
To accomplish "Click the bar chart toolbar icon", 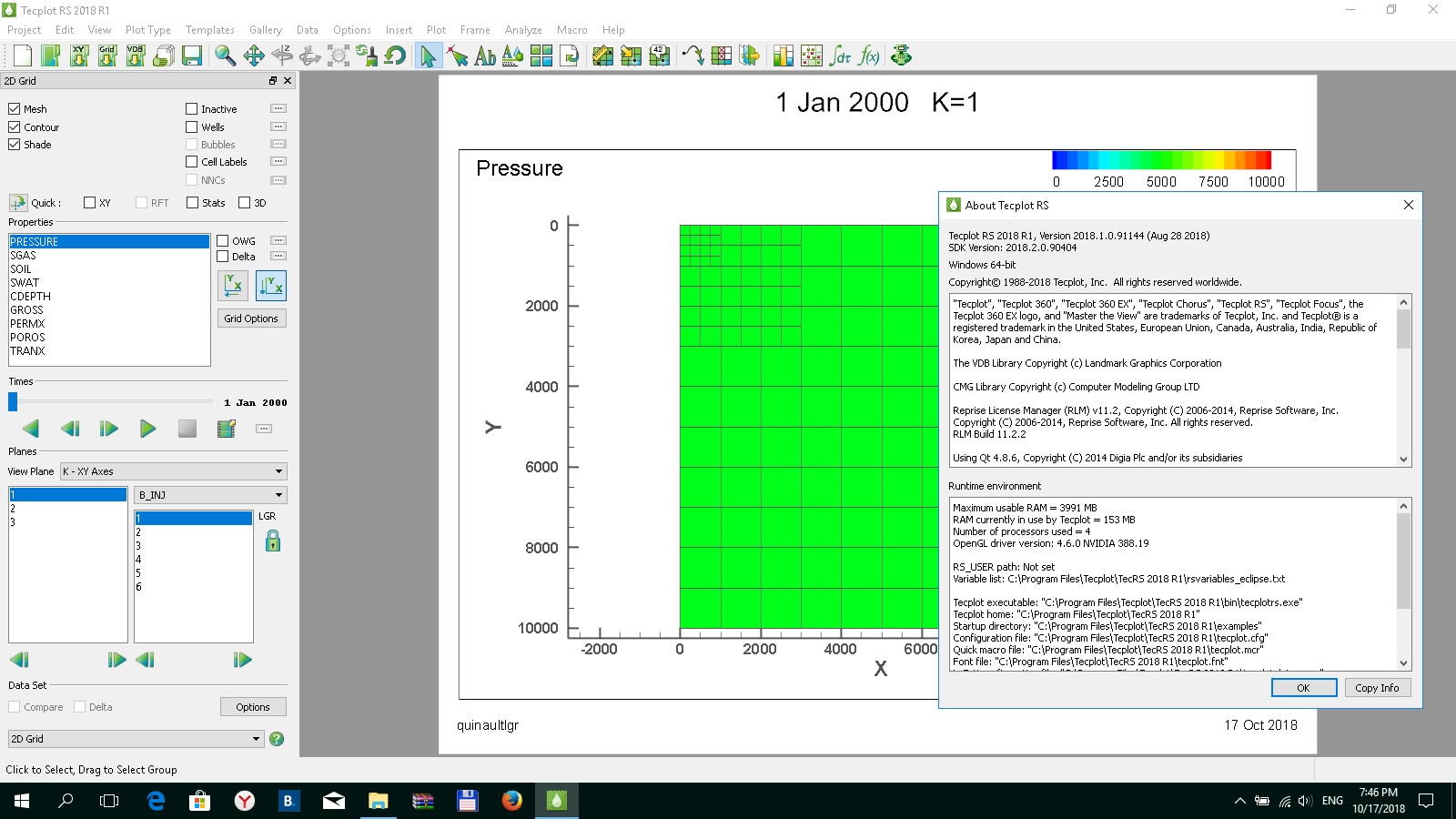I will click(x=783, y=56).
